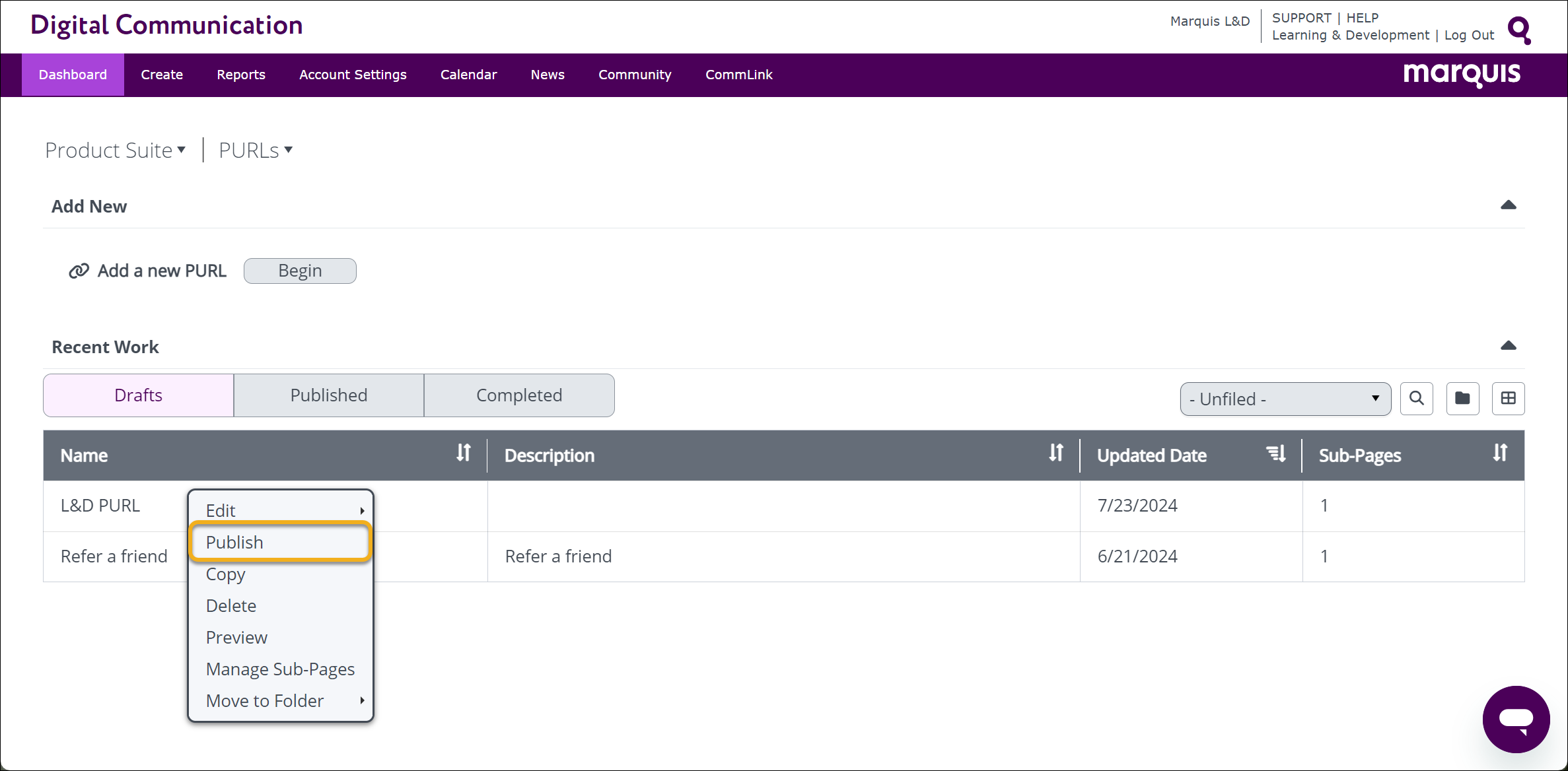
Task: Click Begin to add a new PURL
Action: click(x=300, y=271)
